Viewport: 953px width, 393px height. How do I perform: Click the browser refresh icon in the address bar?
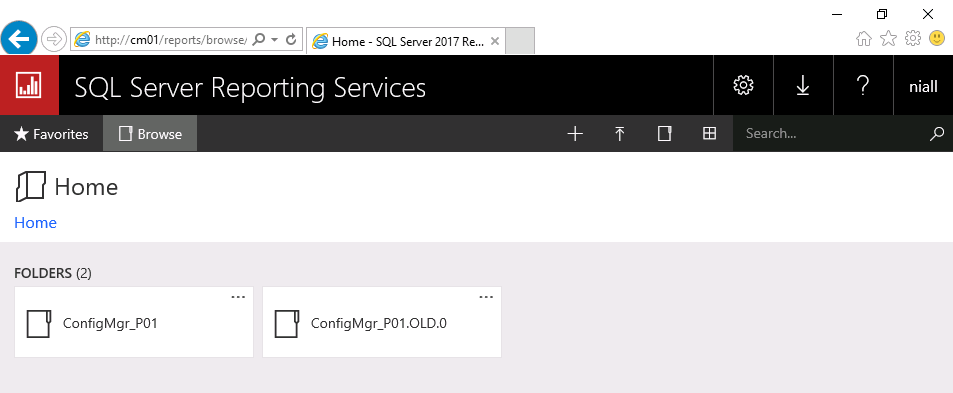pos(291,39)
